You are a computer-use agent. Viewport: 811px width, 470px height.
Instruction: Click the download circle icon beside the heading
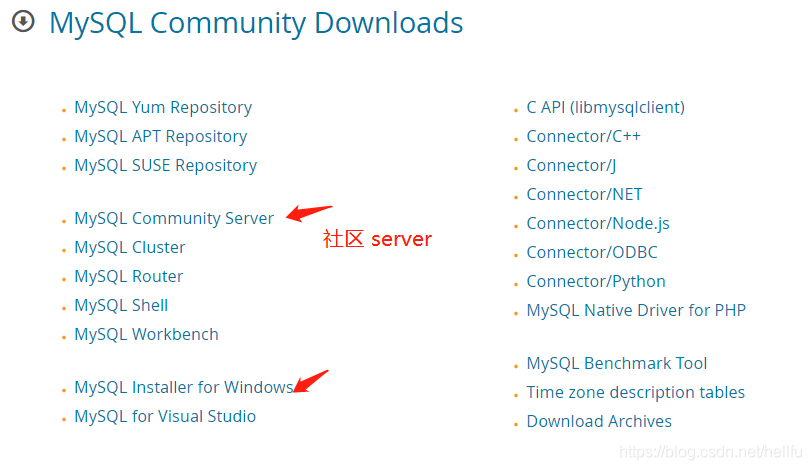(23, 22)
